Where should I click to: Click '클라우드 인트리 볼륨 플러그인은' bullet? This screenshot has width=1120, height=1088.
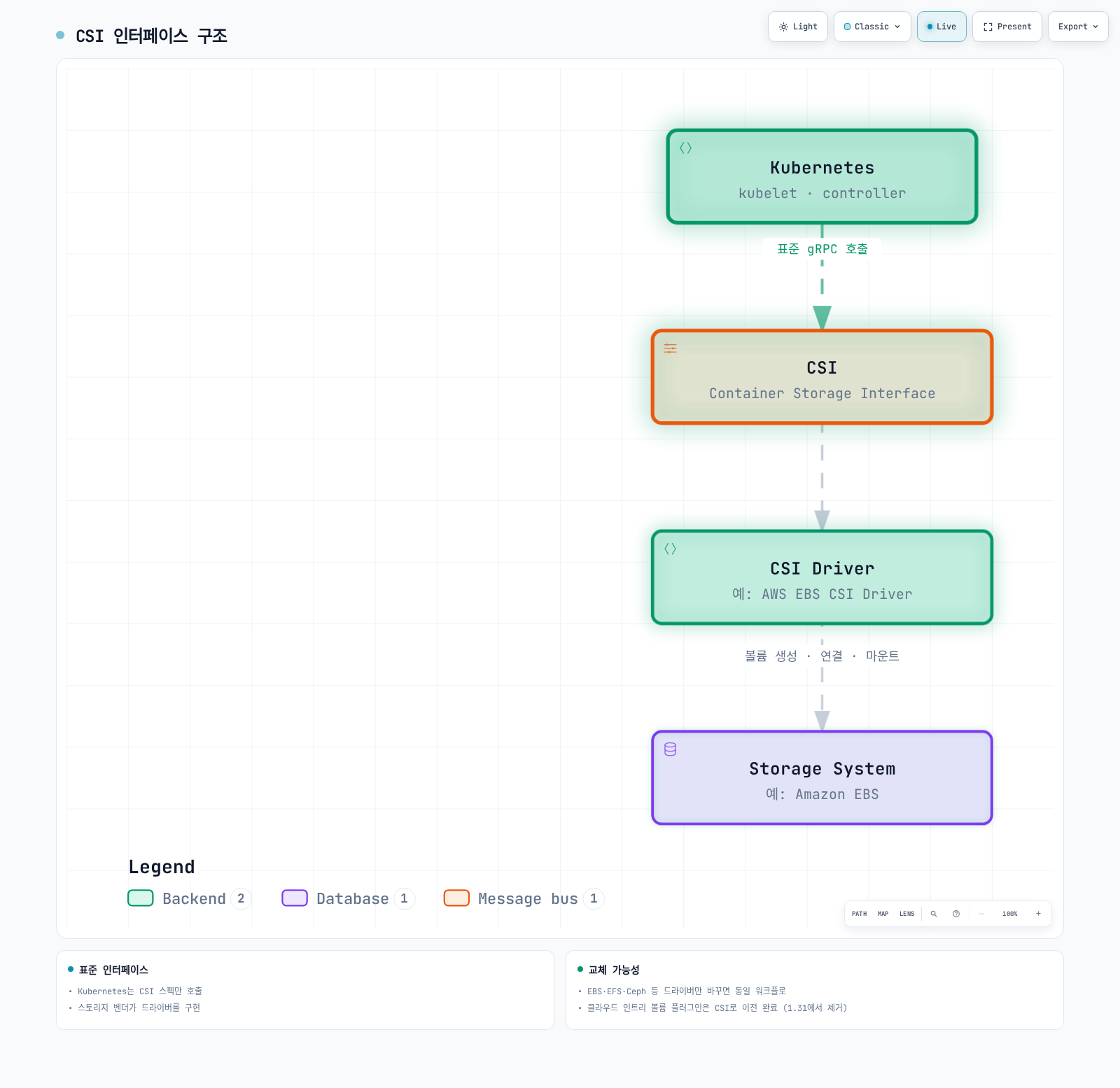pyautogui.click(x=717, y=1008)
